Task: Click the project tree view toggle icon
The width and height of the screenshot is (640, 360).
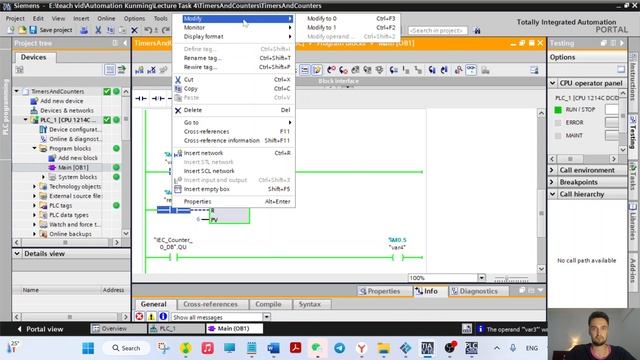Action: tap(110, 70)
